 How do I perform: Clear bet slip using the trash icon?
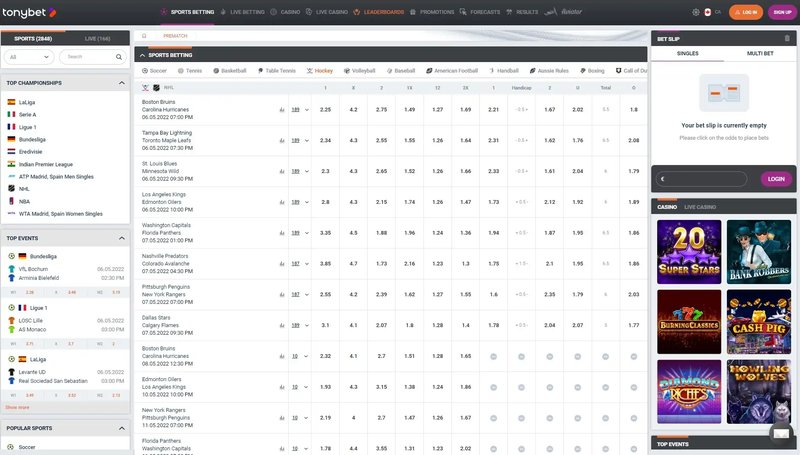788,38
